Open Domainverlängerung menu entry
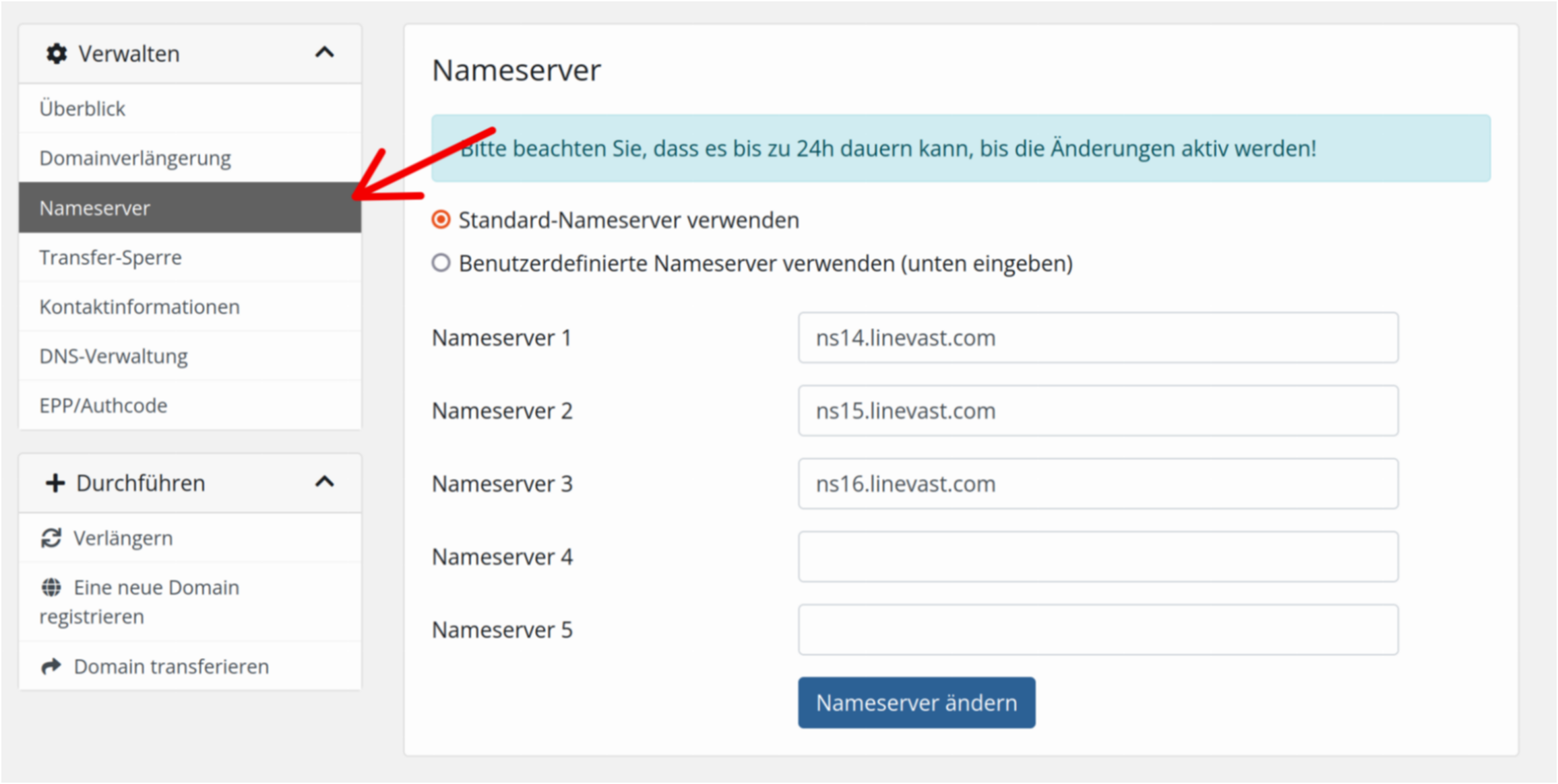 135,158
